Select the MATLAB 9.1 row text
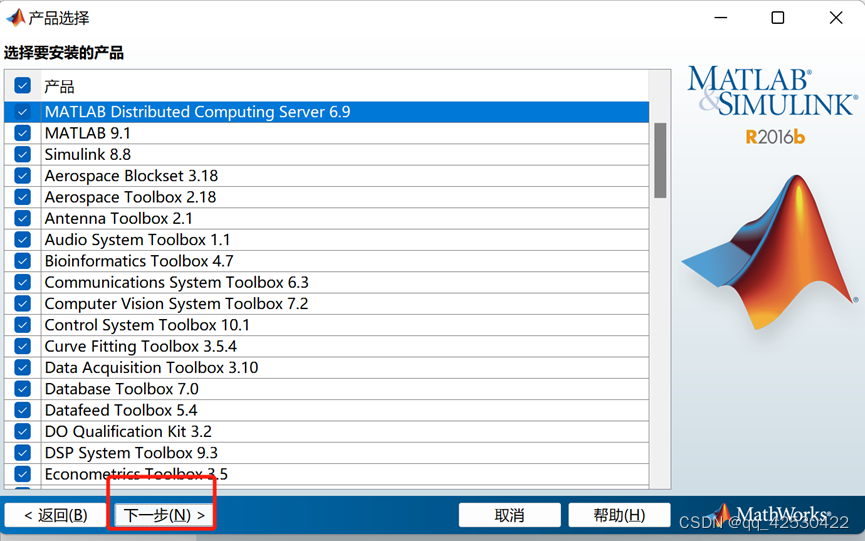 (88, 133)
